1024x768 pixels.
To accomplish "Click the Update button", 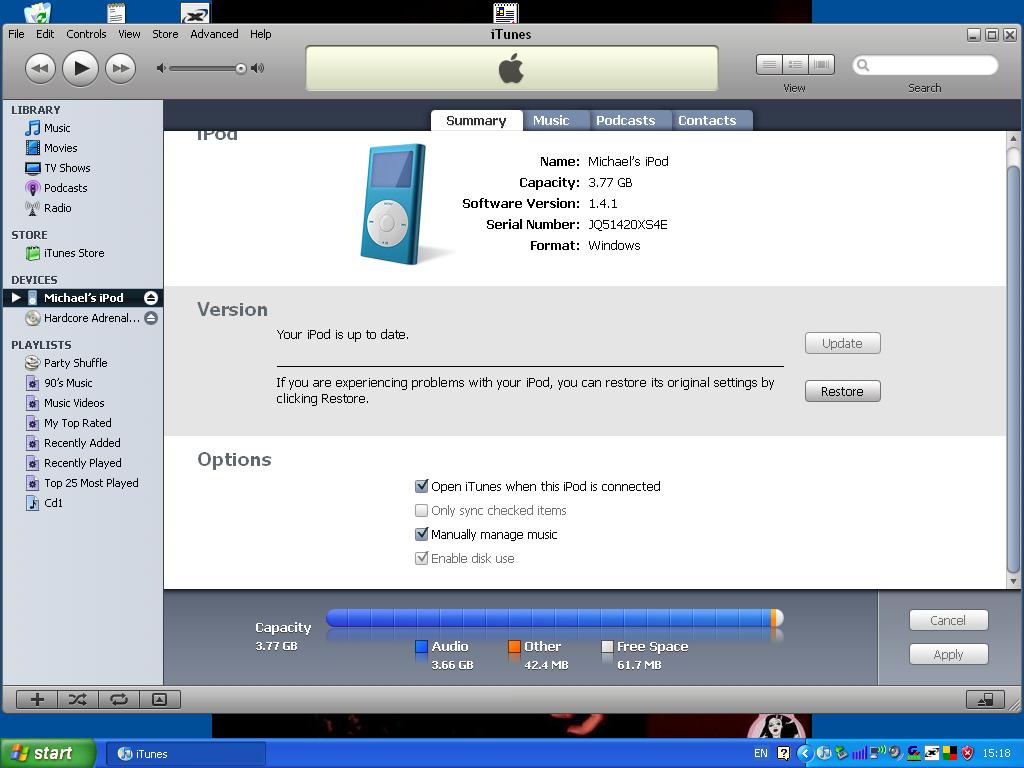I will pos(842,344).
